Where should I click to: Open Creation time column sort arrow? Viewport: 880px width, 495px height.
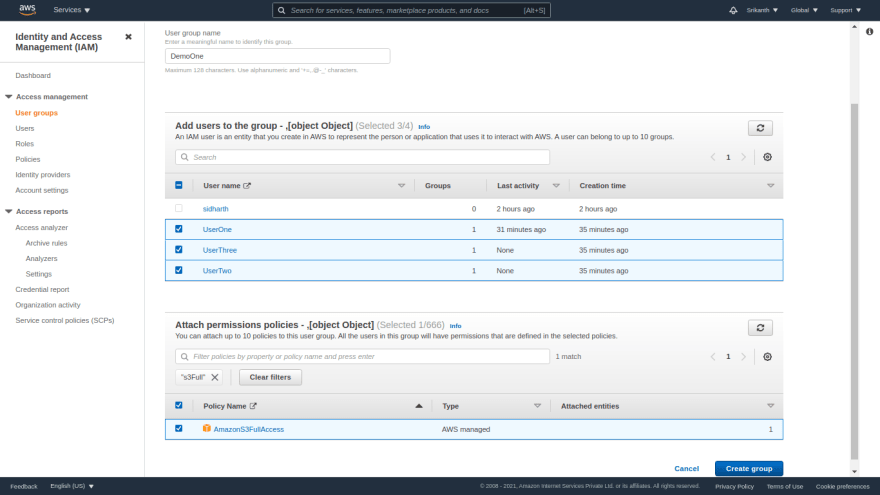[x=771, y=186]
